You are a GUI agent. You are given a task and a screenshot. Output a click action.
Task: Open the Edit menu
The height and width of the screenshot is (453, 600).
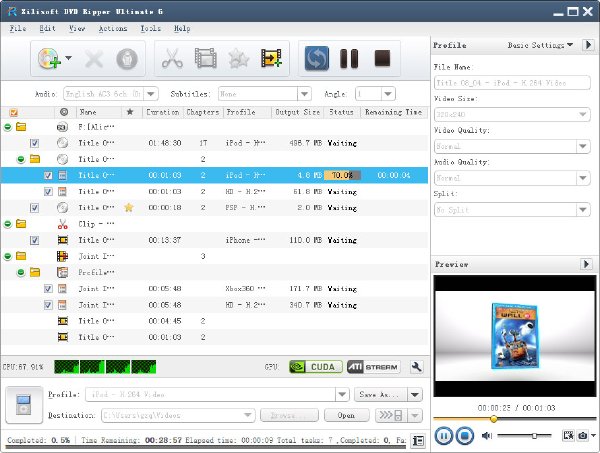(x=47, y=28)
